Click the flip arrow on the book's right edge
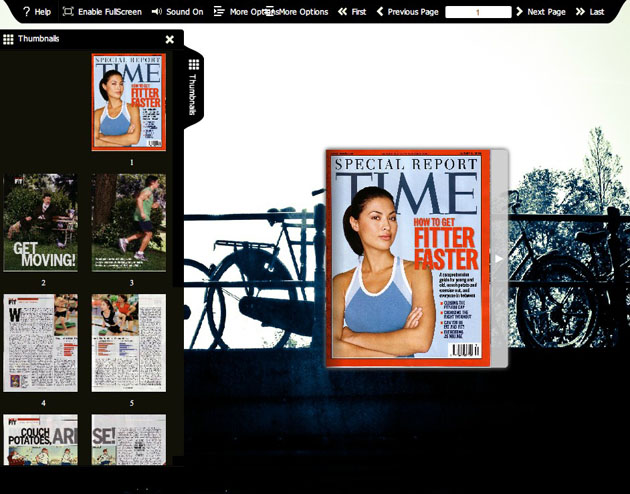Screen dimensions: 630x494 coord(499,259)
